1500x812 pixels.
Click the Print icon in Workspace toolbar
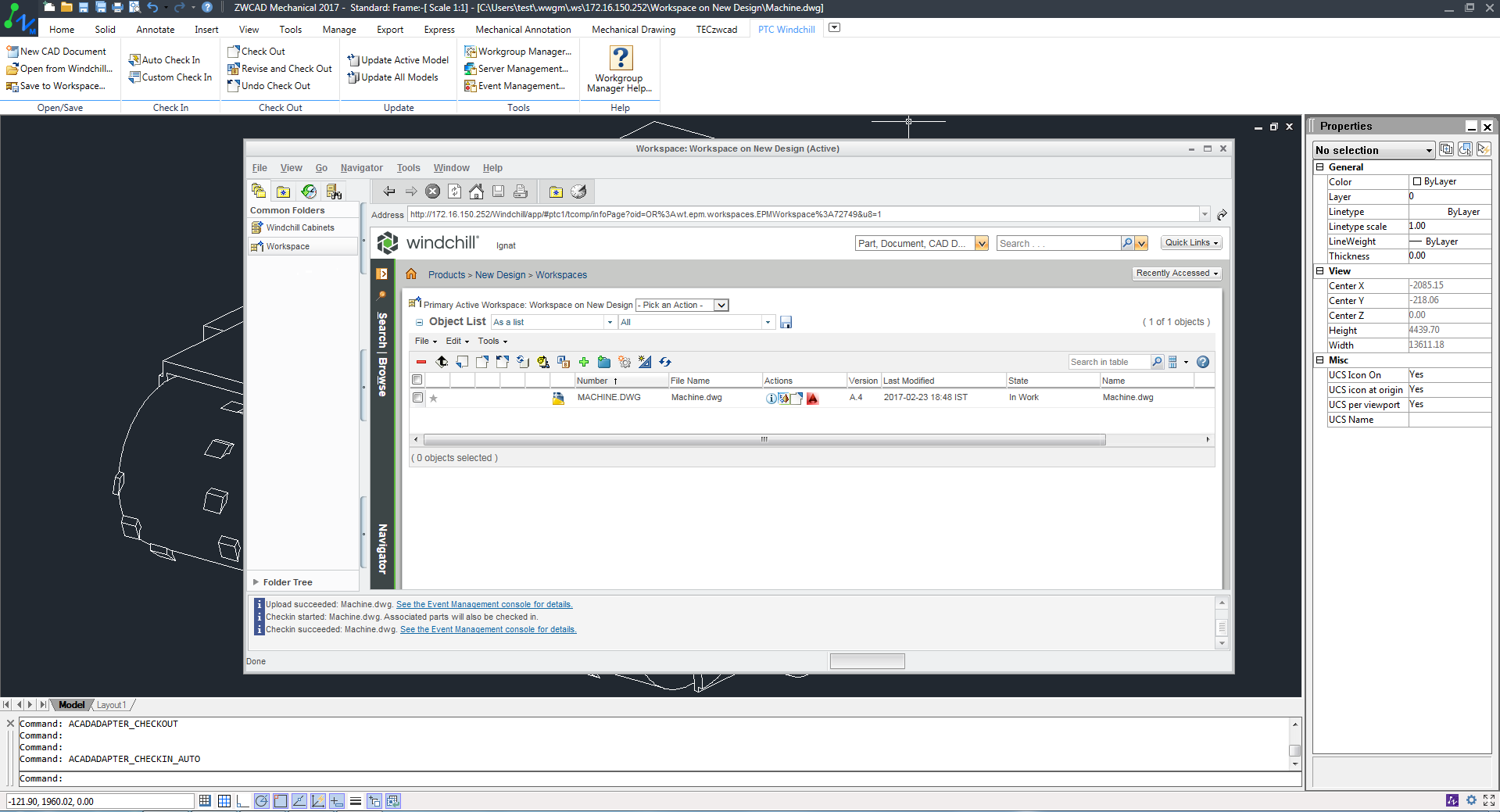[520, 191]
